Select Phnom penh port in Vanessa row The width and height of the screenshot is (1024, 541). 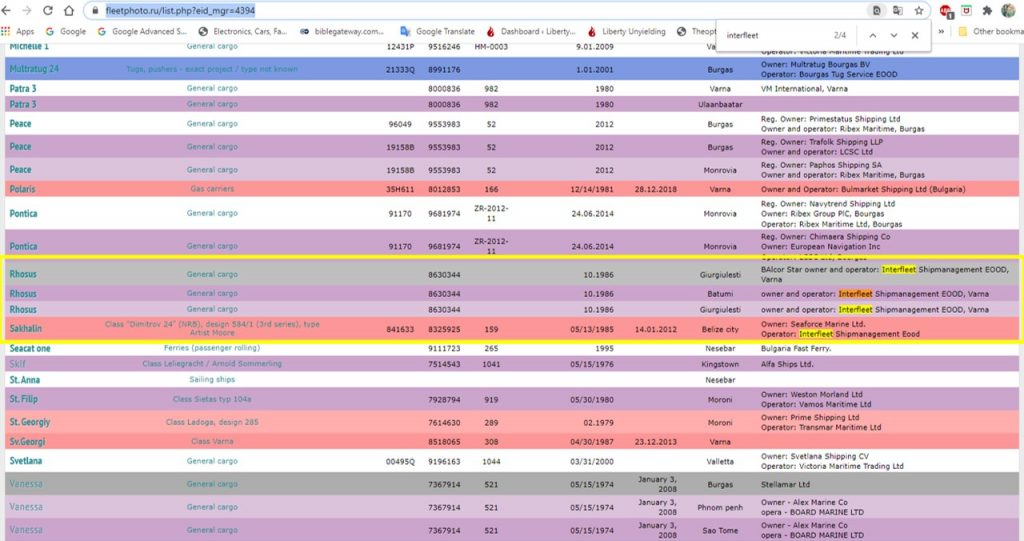pyautogui.click(x=720, y=508)
